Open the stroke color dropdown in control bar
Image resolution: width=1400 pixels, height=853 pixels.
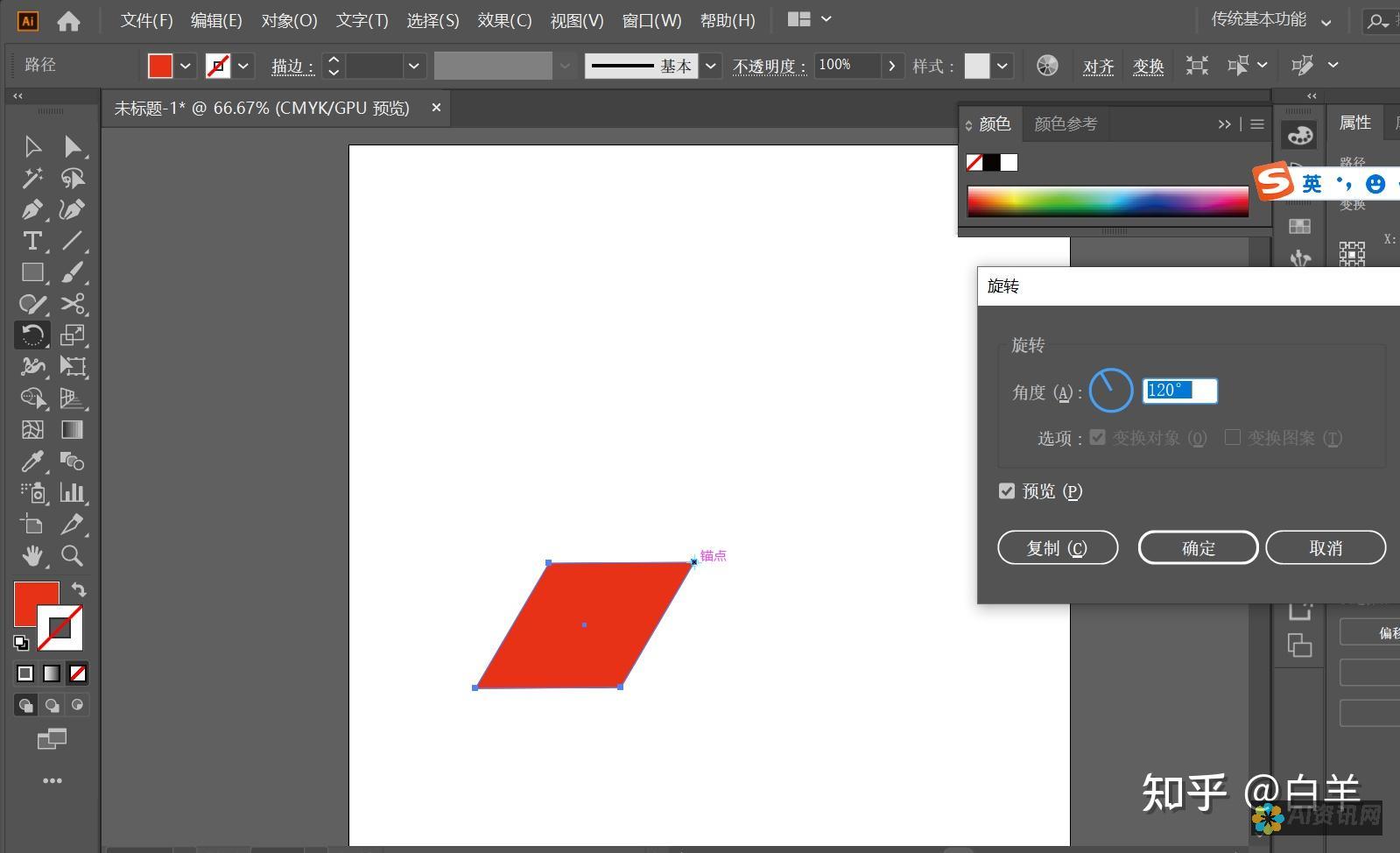[x=243, y=66]
